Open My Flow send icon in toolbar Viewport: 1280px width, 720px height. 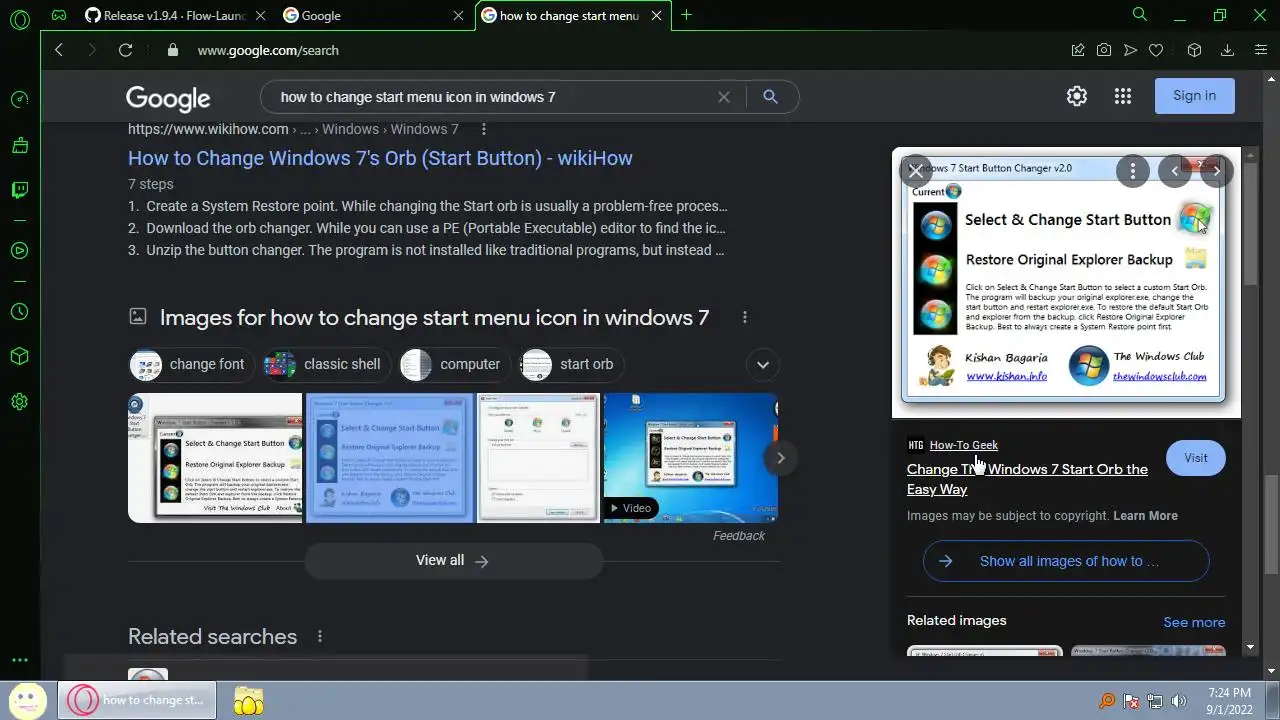point(1130,50)
